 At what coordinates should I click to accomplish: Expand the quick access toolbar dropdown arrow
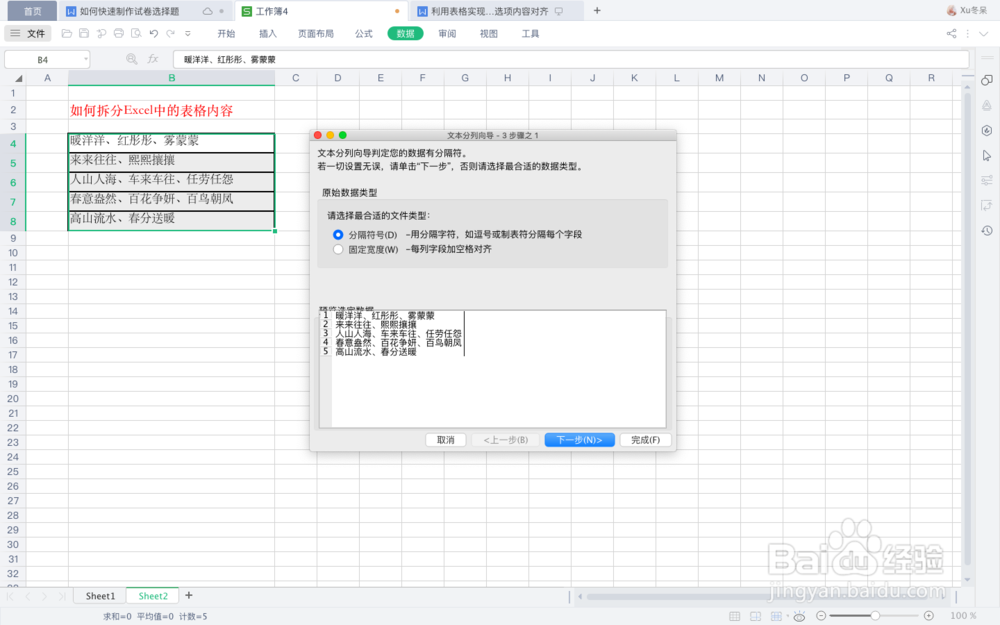click(x=188, y=33)
